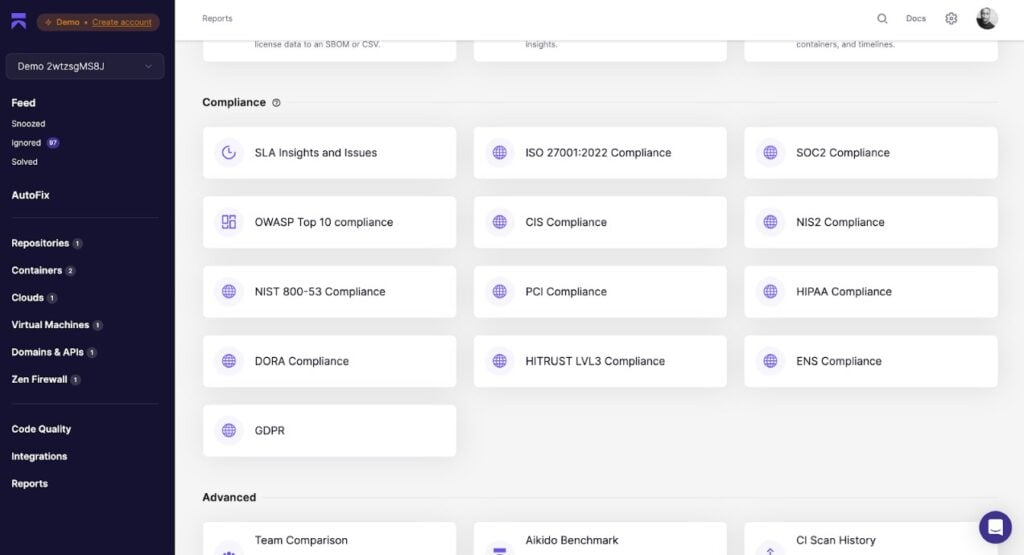Open Repositories in sidebar
Image resolution: width=1024 pixels, height=555 pixels.
(x=40, y=243)
